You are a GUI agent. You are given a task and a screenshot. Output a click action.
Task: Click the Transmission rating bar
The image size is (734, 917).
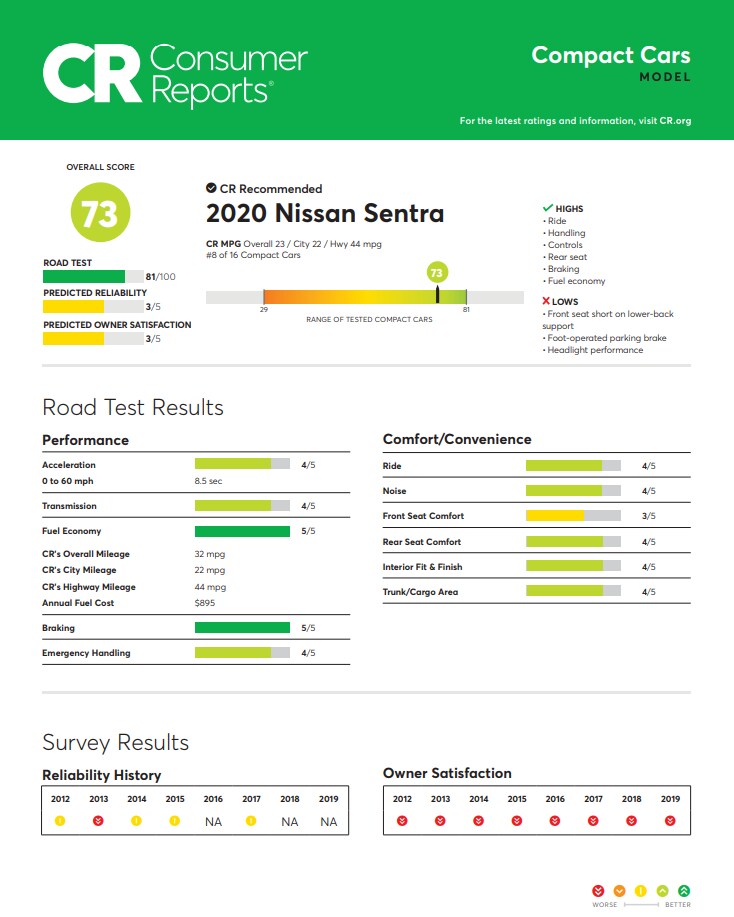click(x=242, y=505)
